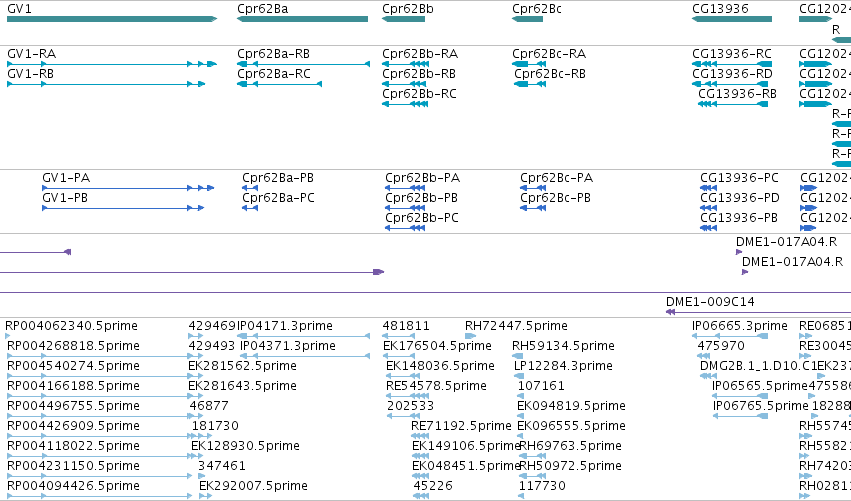Select the Cpr62Bb-PB protein
Viewport: 851px width, 501px height.
pyautogui.click(x=422, y=198)
